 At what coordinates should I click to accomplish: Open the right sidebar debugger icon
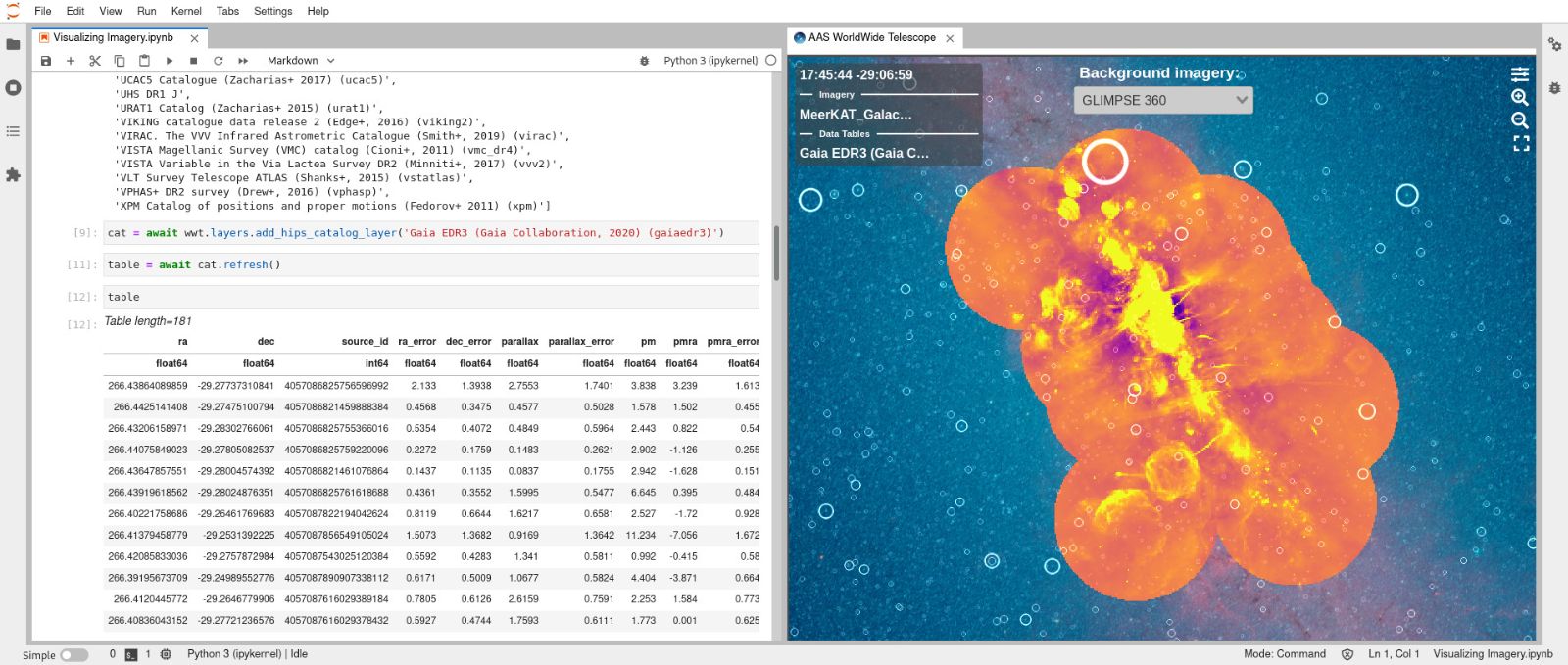pyautogui.click(x=1554, y=87)
